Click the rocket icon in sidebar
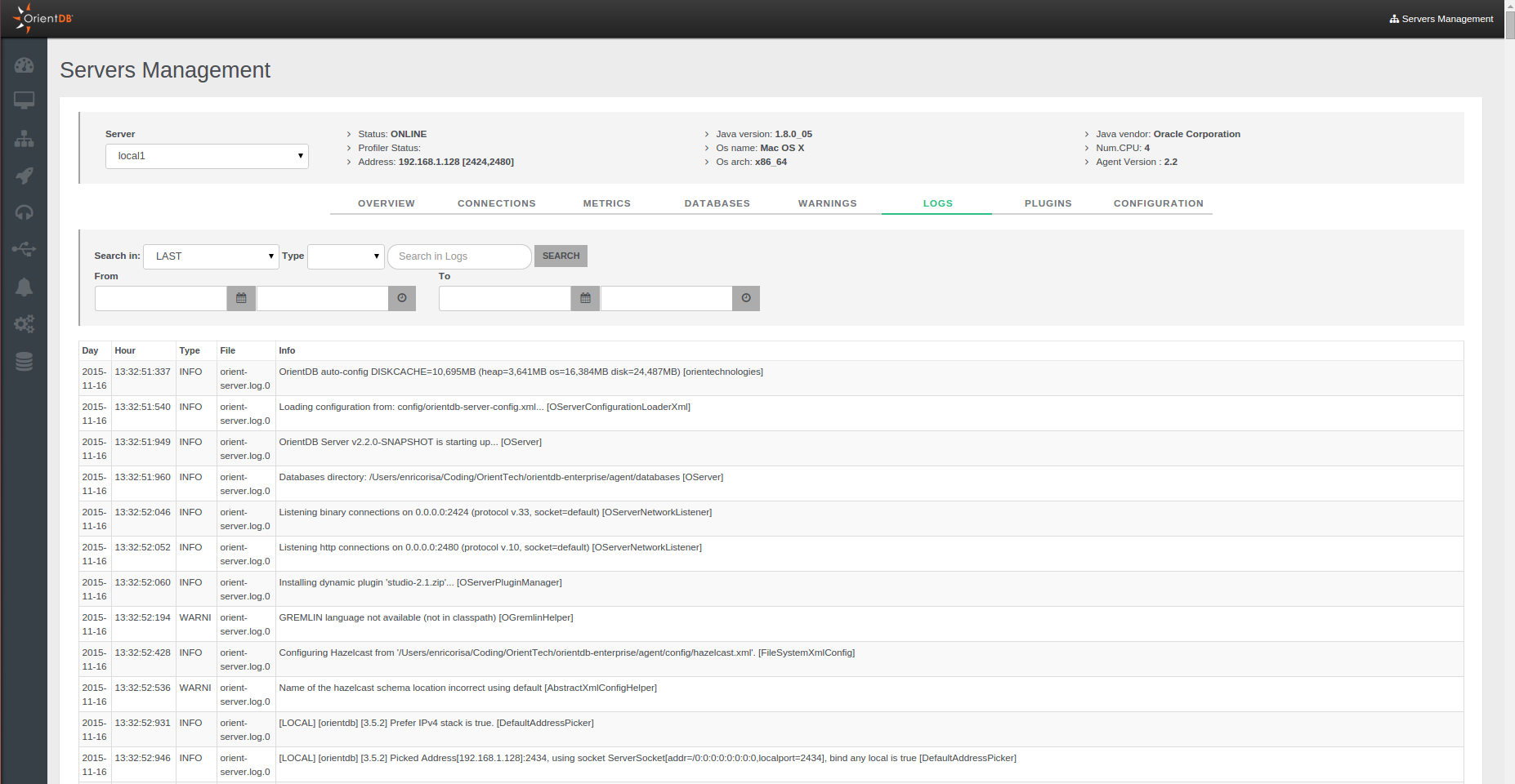The height and width of the screenshot is (784, 1515). [24, 176]
